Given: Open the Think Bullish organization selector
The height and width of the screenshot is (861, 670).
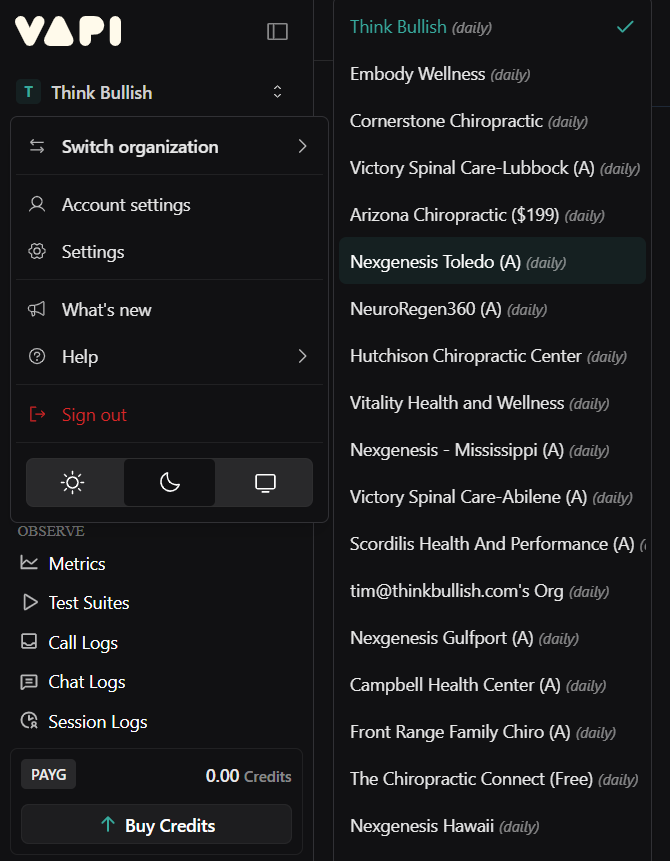Looking at the screenshot, I should tap(150, 92).
